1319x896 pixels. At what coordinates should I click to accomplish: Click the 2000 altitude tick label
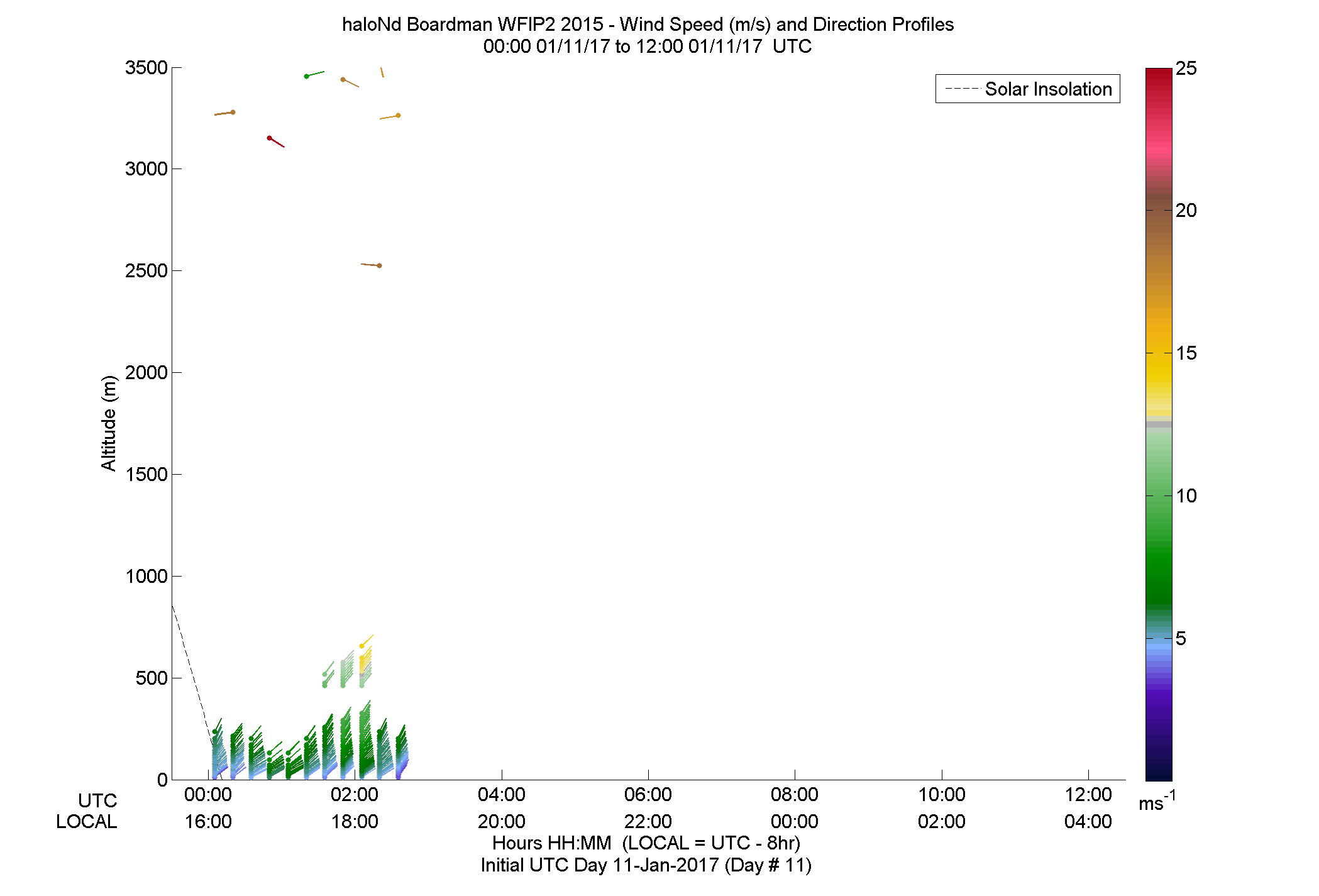coord(146,372)
